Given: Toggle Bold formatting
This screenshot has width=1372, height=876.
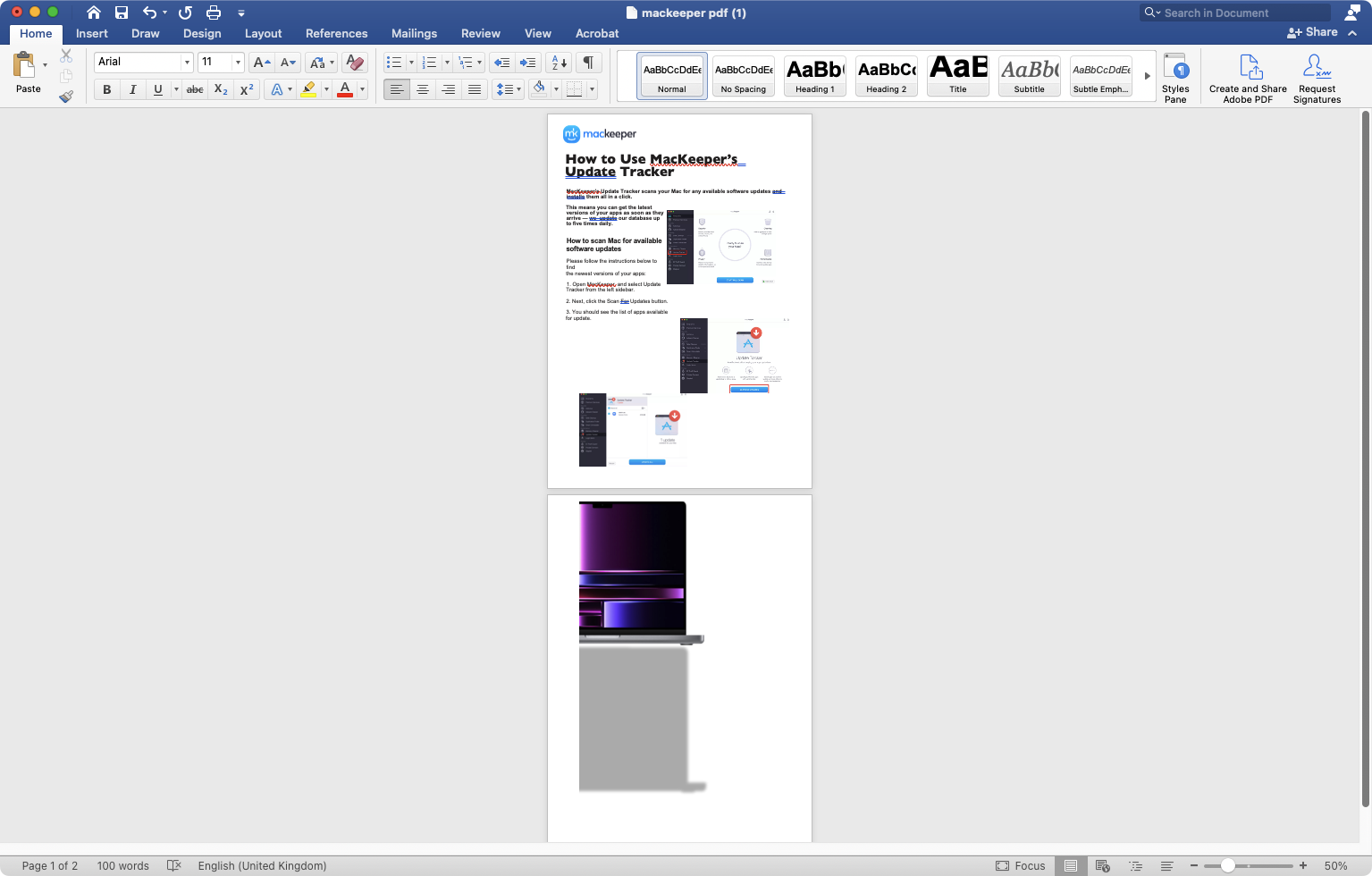Looking at the screenshot, I should 107,89.
